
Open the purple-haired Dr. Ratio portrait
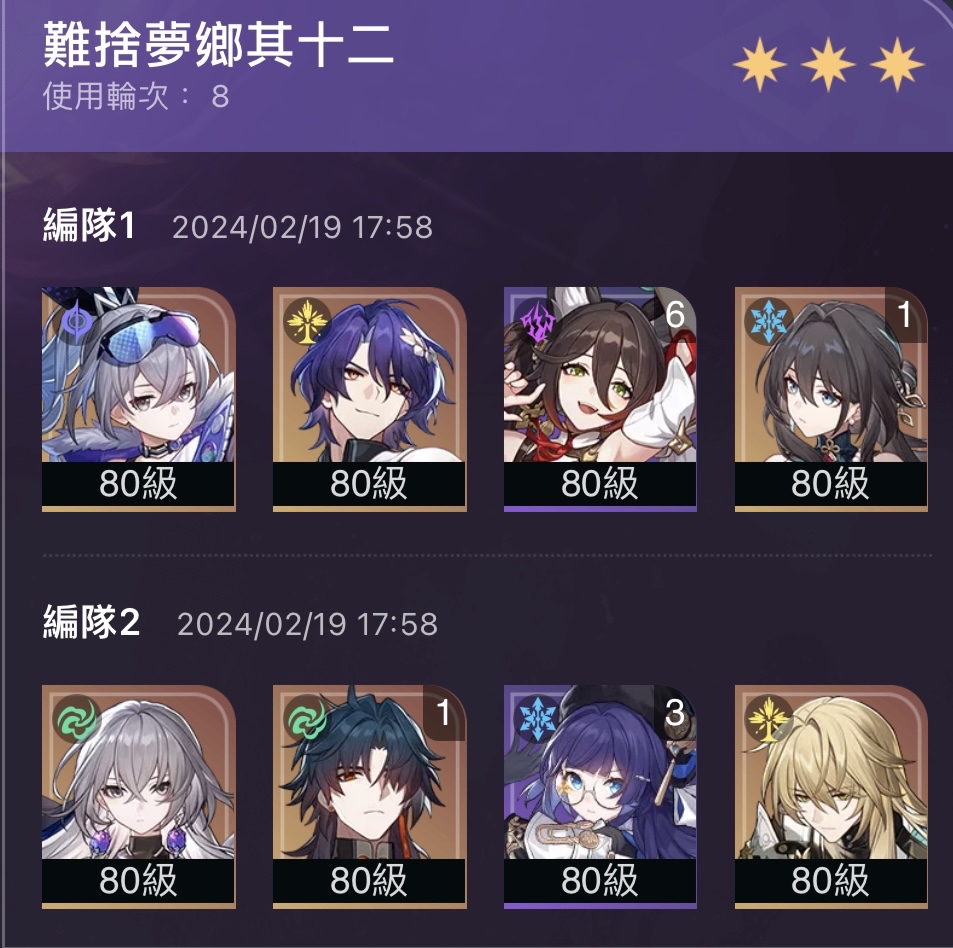370,399
